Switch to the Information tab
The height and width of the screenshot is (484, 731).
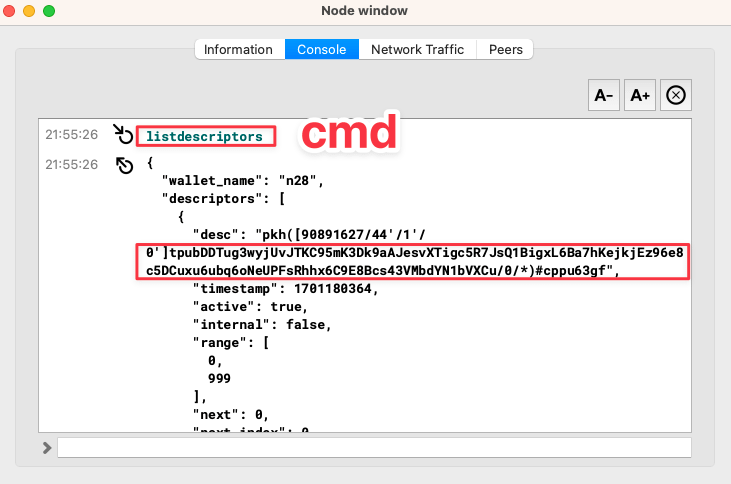click(238, 49)
